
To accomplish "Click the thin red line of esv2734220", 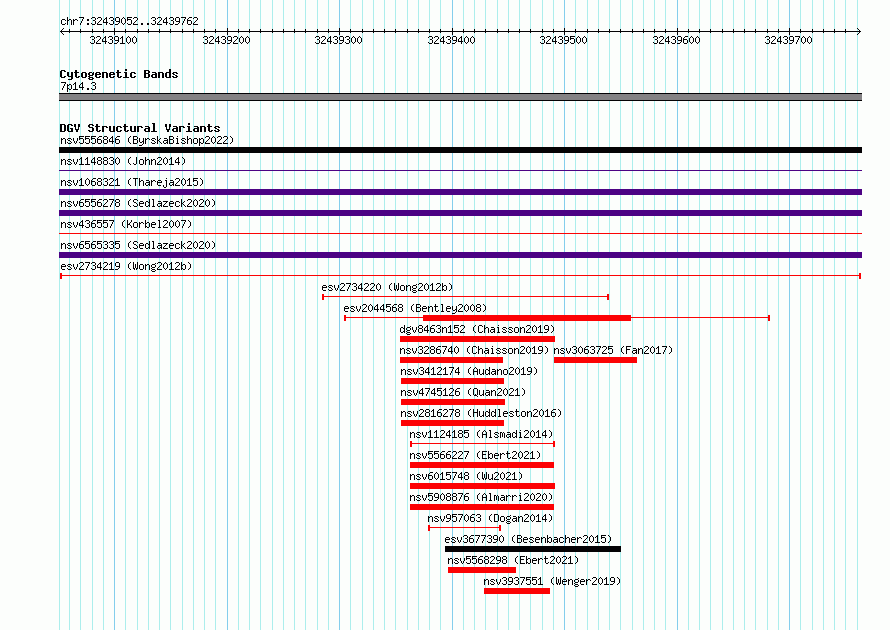I will pos(465,297).
